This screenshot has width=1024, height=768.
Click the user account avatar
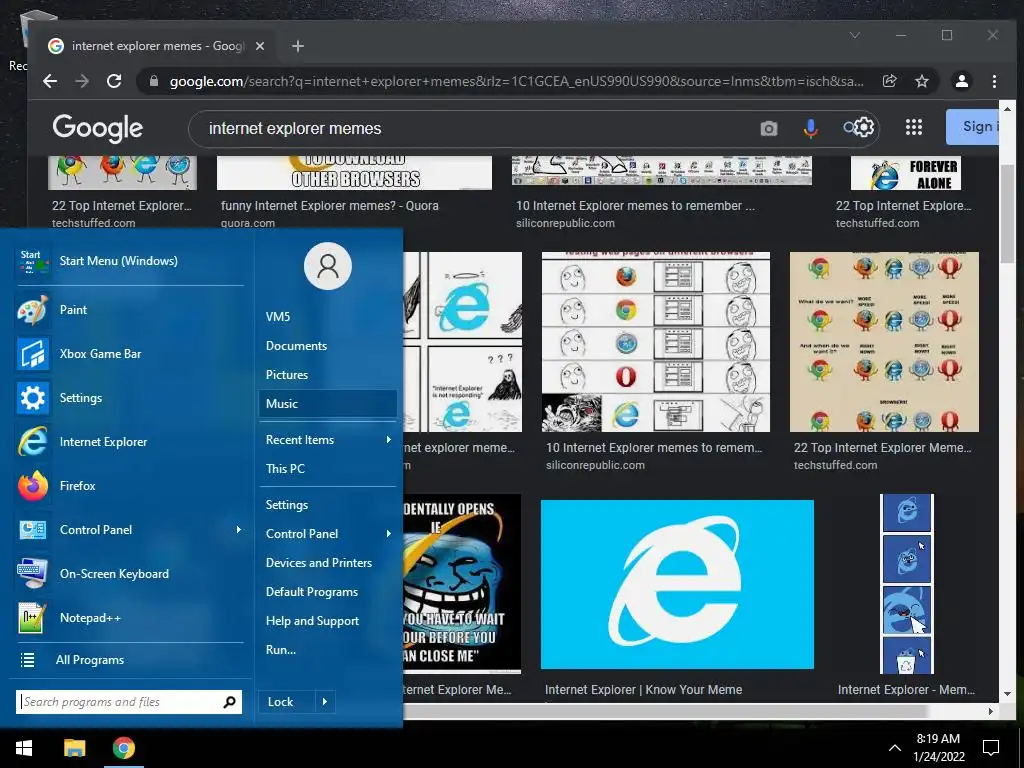point(328,266)
